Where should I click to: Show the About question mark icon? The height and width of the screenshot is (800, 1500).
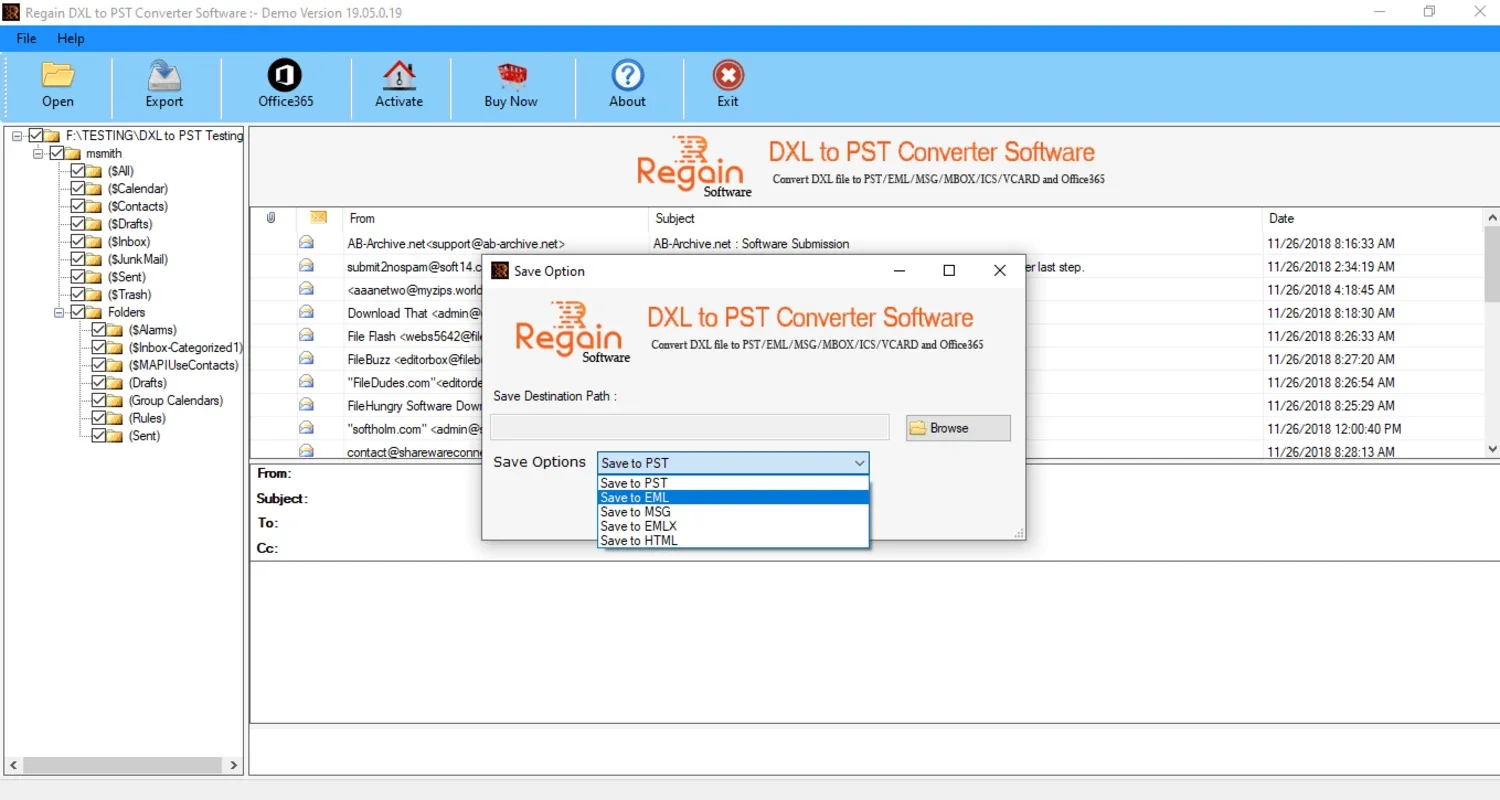coord(628,76)
